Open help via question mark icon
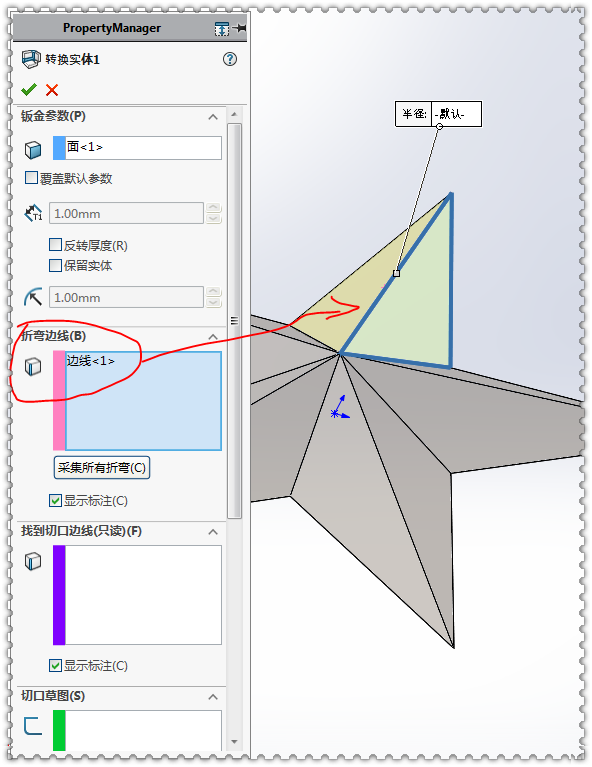 tap(229, 59)
